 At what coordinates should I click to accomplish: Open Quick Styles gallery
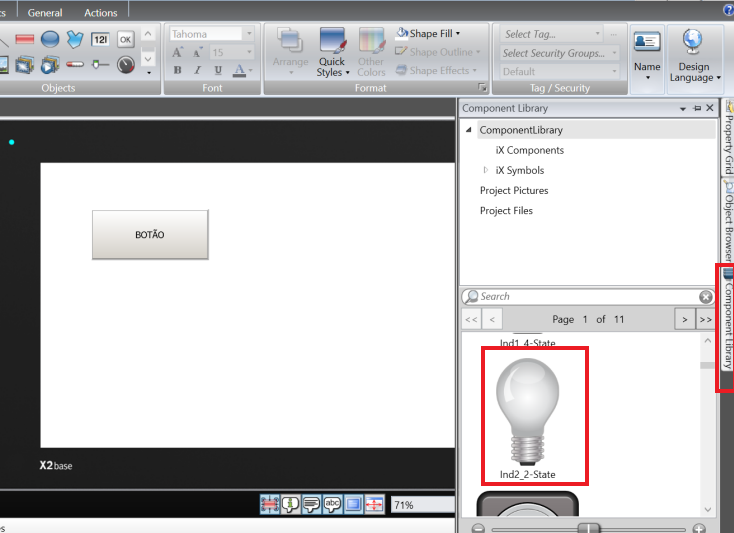pyautogui.click(x=333, y=53)
